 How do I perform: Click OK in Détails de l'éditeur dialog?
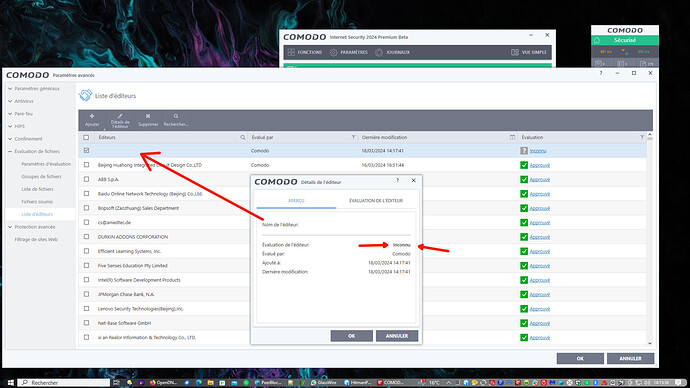[352, 336]
